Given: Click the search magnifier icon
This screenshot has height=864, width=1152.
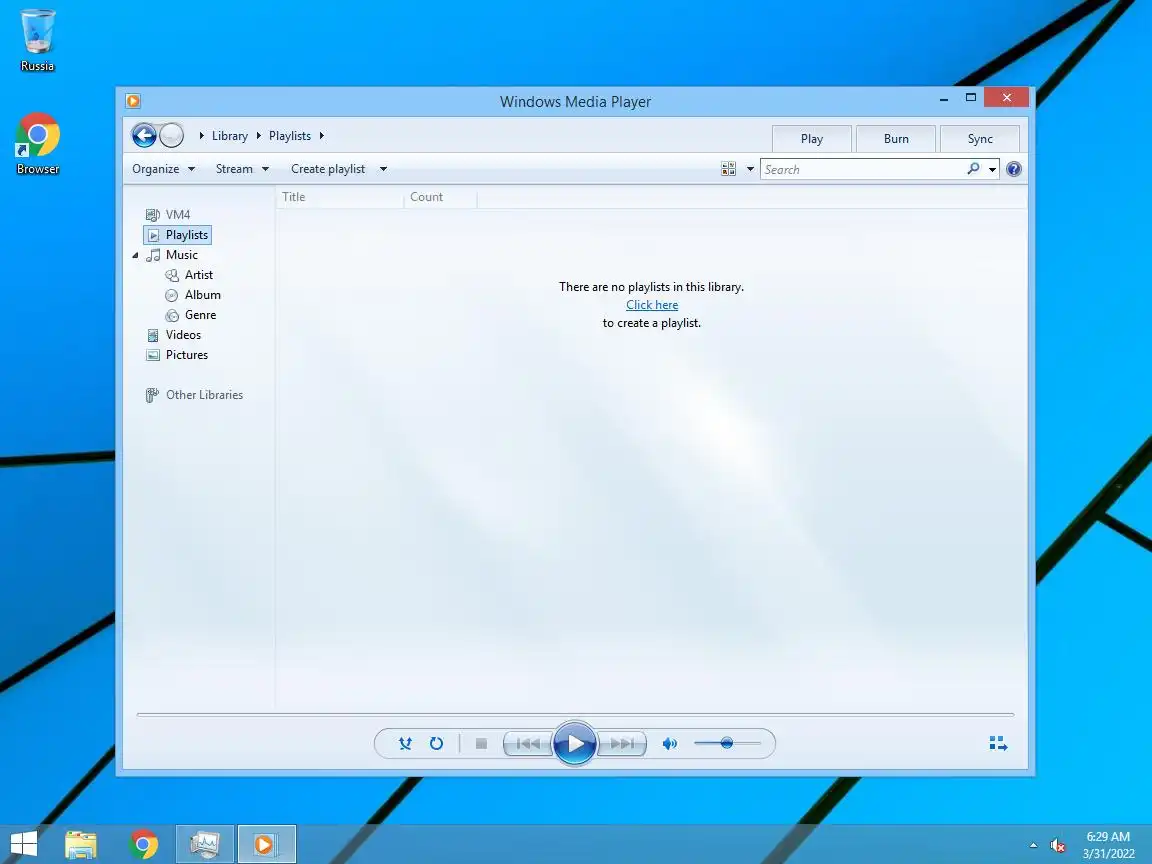Looking at the screenshot, I should tap(973, 169).
